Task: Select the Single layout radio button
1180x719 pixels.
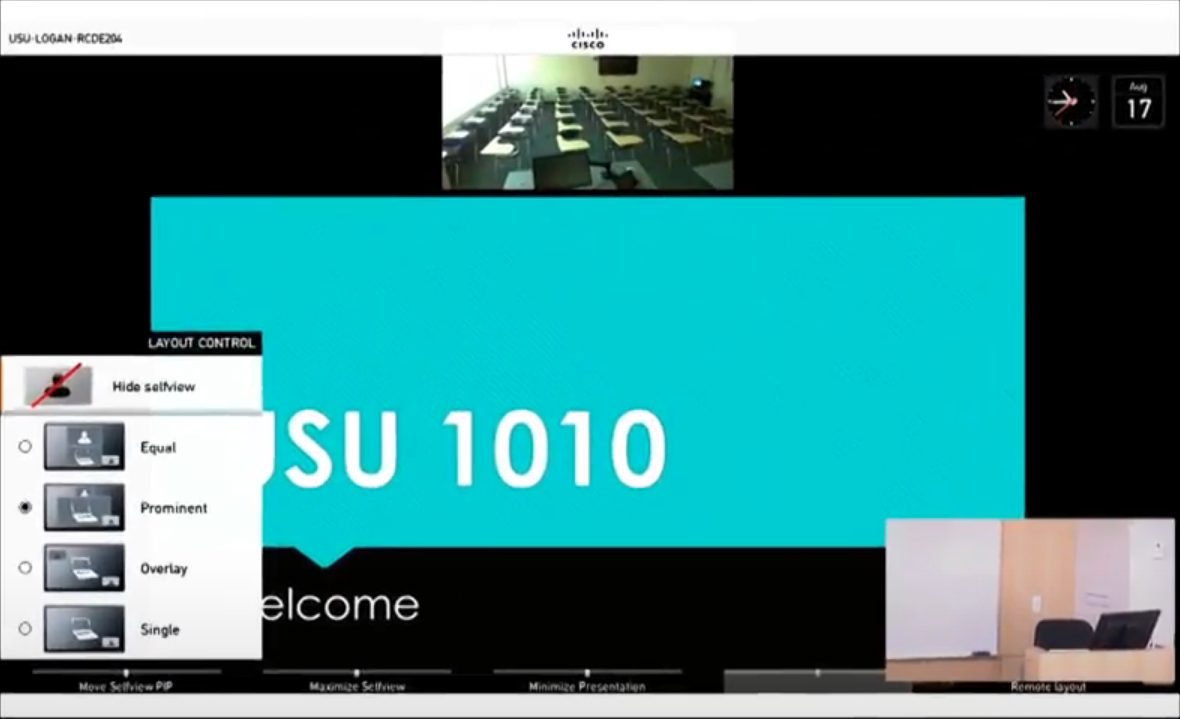Action: 25,629
